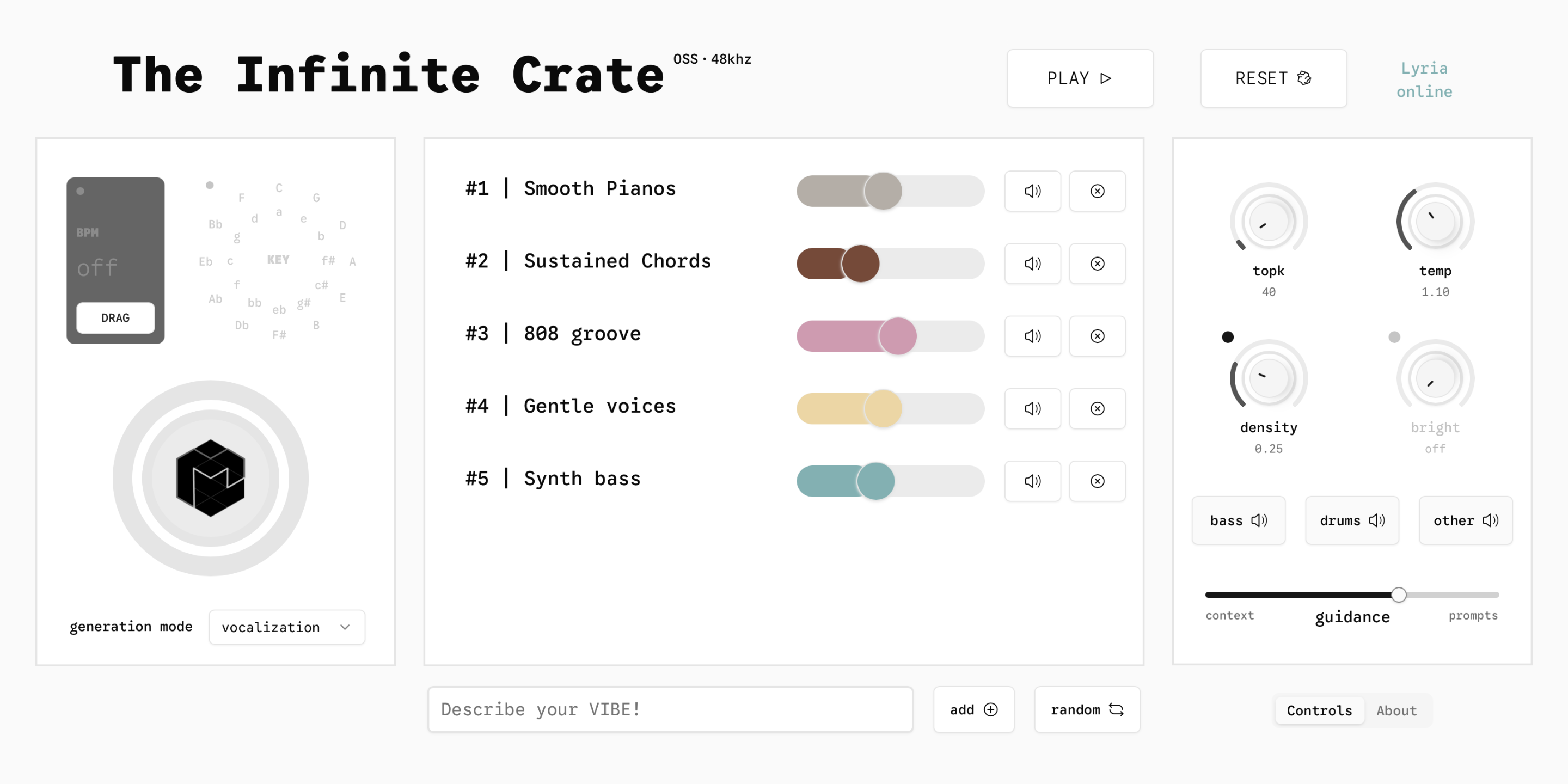Click the guidance slider handle
This screenshot has width=1568, height=784.
tap(1399, 595)
